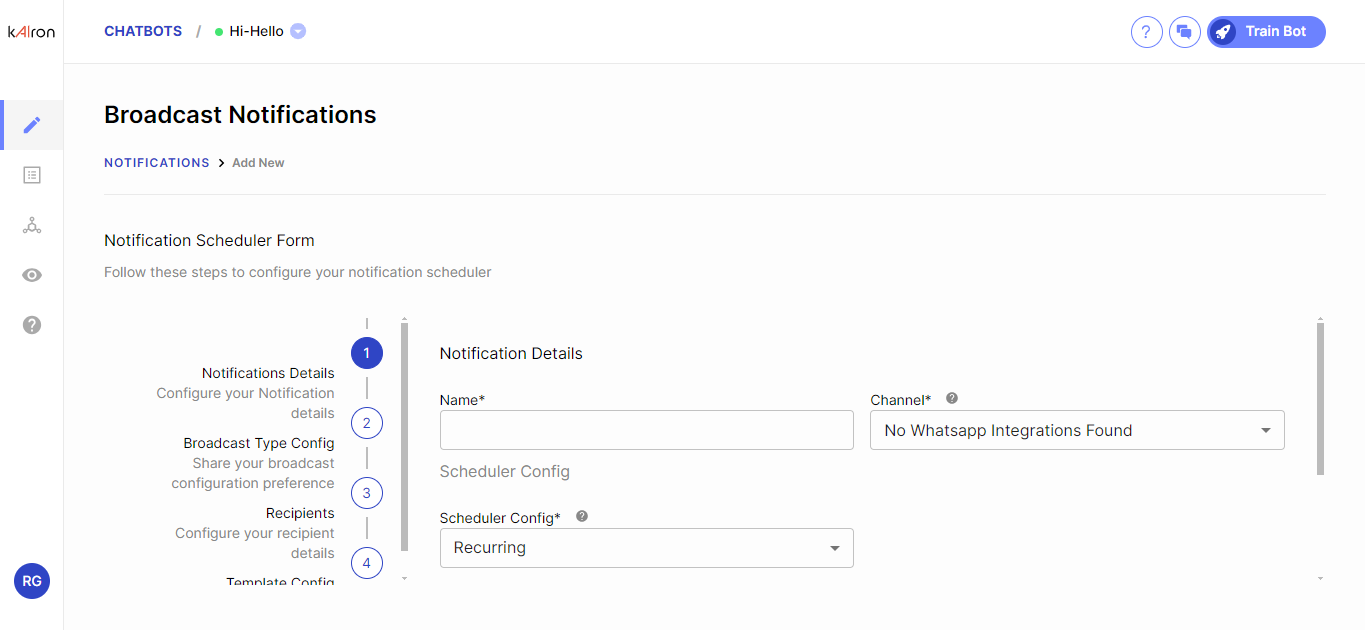Open the list icon in left sidebar
Screen dimensions: 1365x630
32,175
